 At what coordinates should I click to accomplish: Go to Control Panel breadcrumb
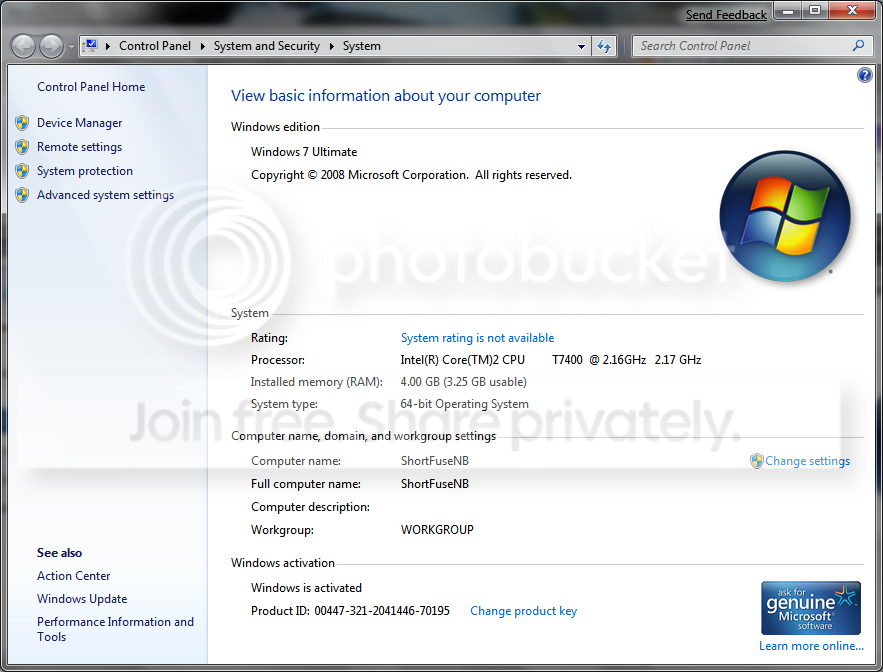(155, 46)
